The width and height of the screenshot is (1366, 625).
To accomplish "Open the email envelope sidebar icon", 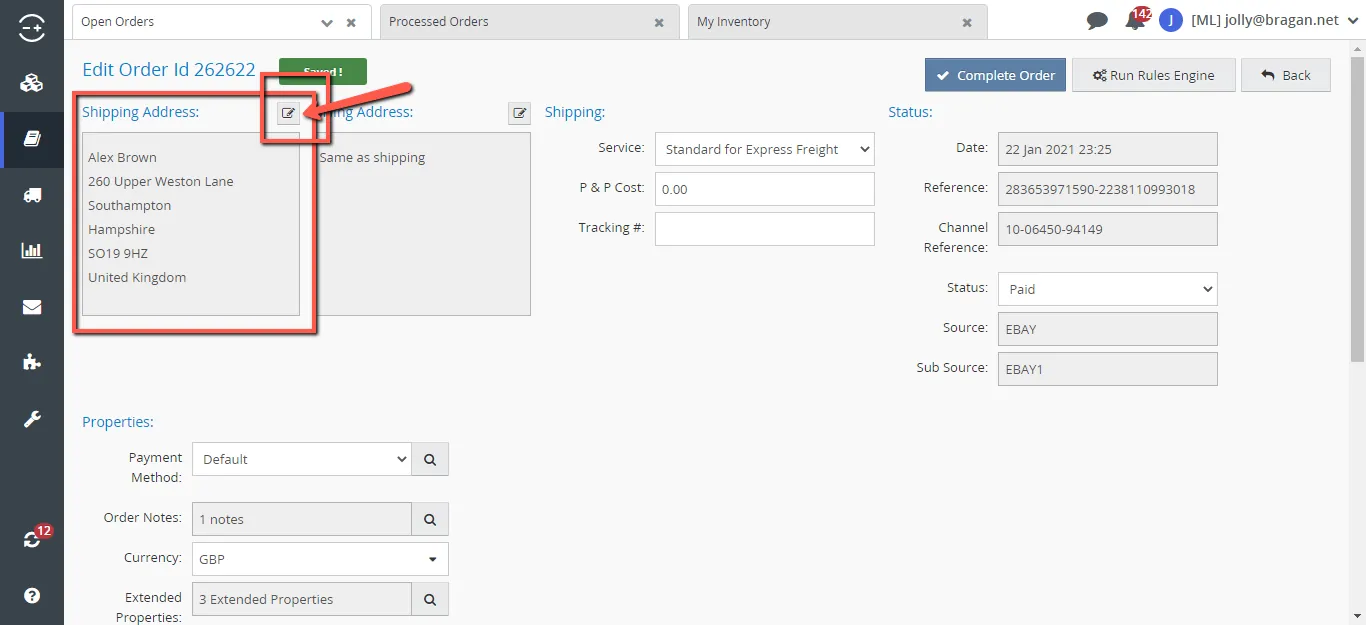I will pyautogui.click(x=32, y=307).
